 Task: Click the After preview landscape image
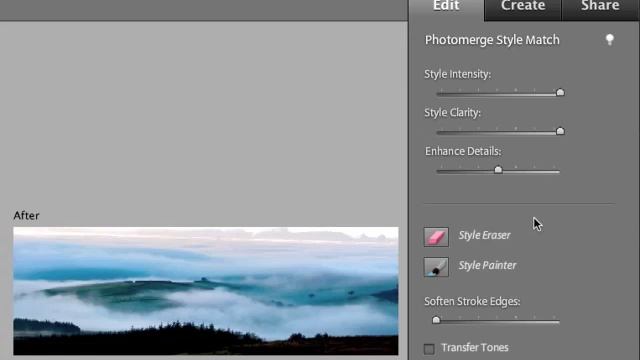pyautogui.click(x=206, y=291)
